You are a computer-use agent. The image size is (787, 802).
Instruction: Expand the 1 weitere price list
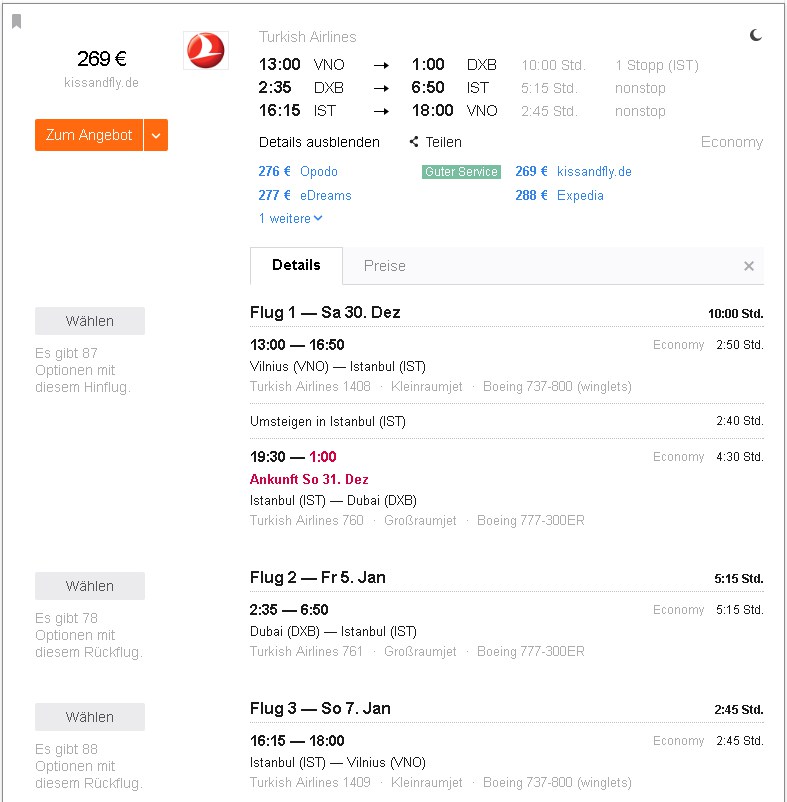[290, 218]
